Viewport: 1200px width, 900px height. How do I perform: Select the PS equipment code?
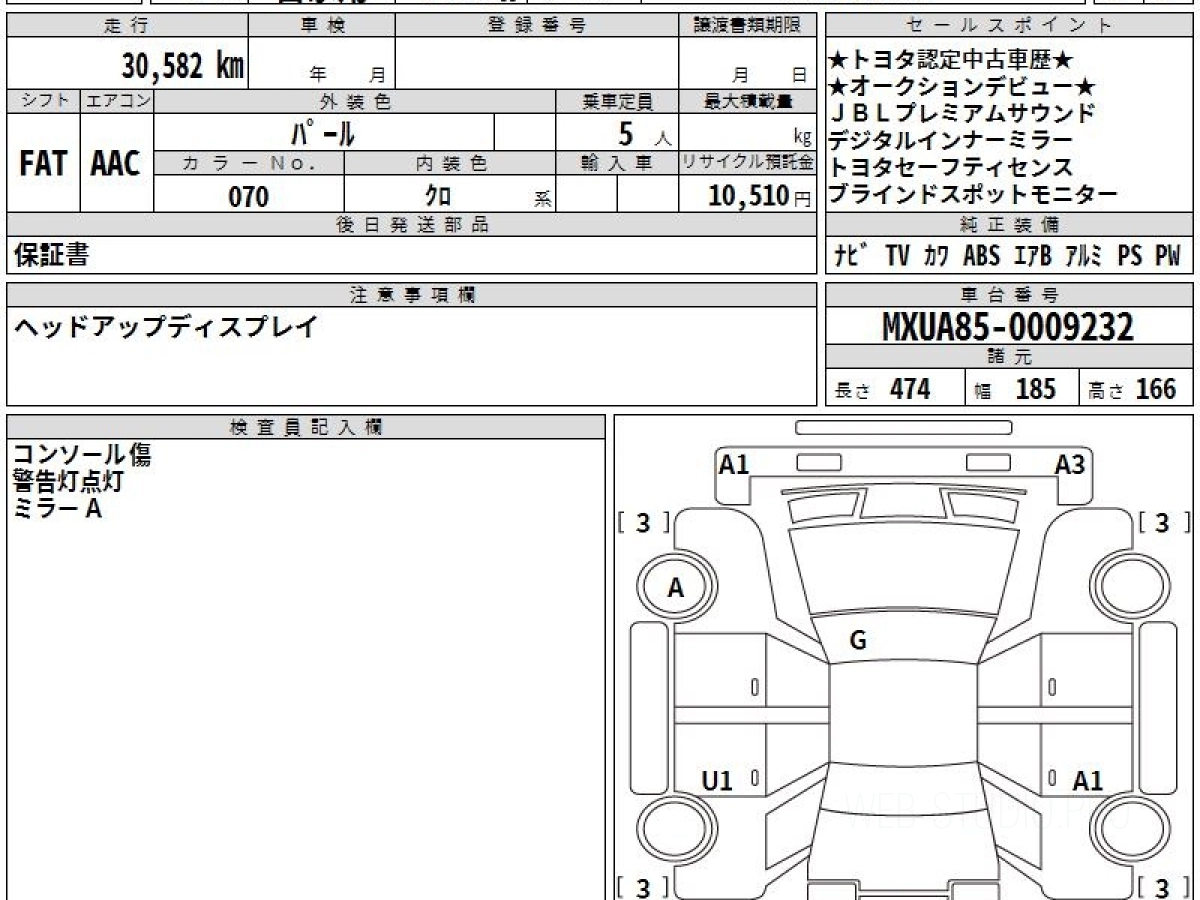click(1130, 256)
